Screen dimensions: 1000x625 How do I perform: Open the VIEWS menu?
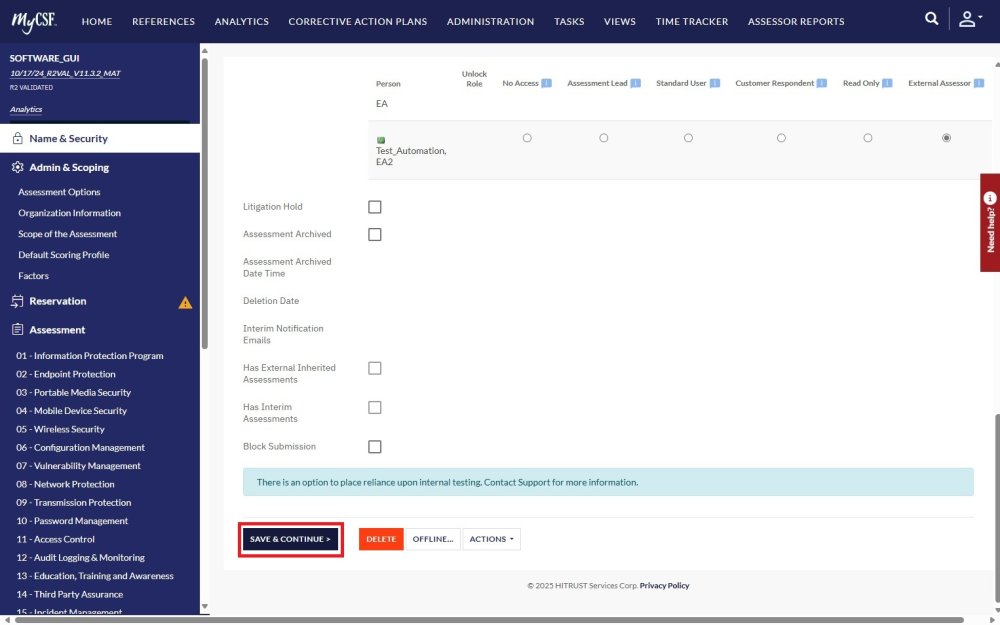[x=620, y=21]
